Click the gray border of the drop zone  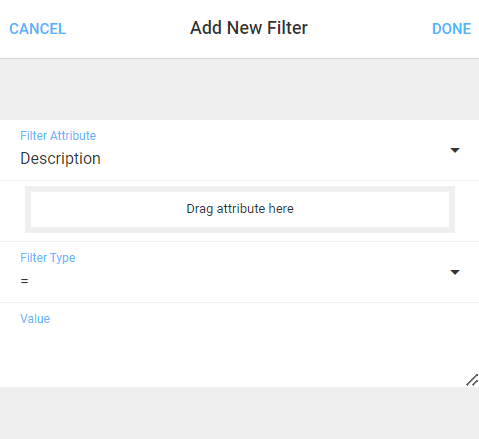pos(240,189)
